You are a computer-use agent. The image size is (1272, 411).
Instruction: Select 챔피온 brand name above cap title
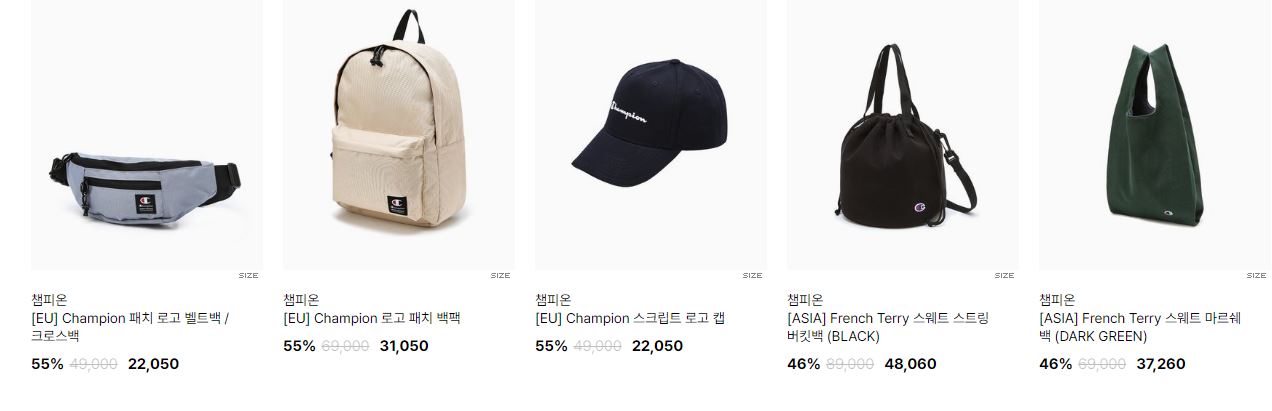click(553, 299)
